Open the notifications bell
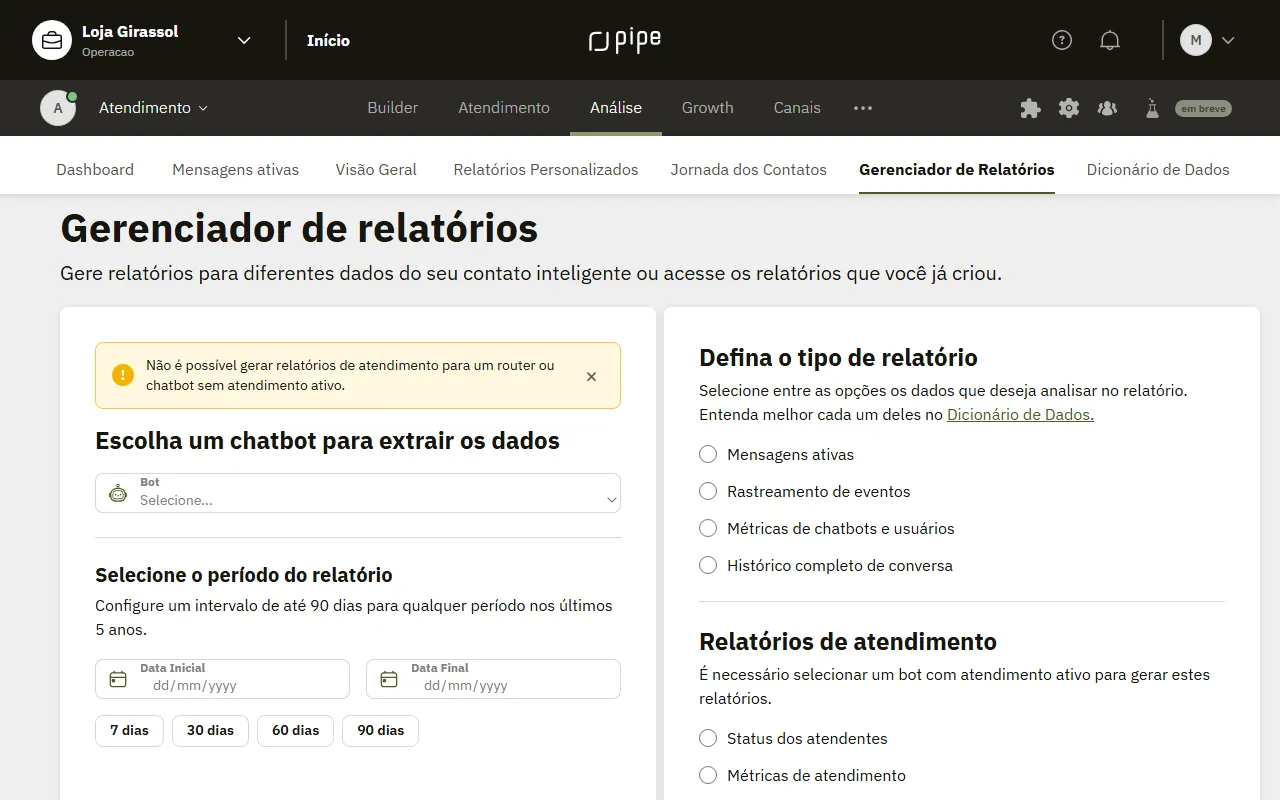Image resolution: width=1280 pixels, height=800 pixels. pos(1110,40)
